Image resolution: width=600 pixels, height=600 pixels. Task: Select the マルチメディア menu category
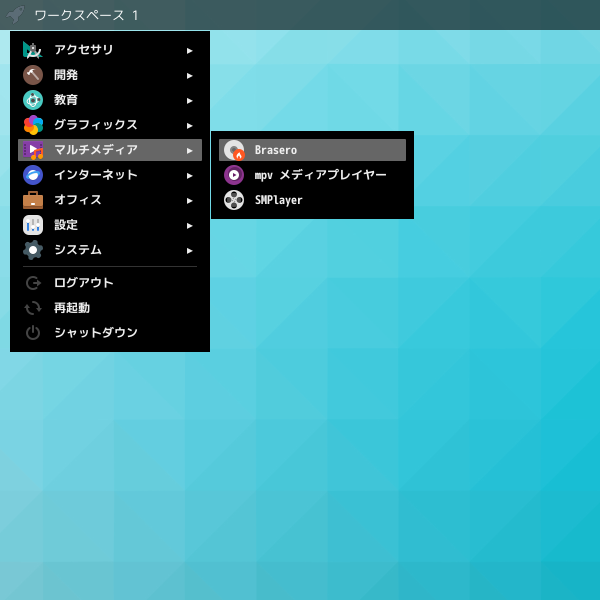pyautogui.click(x=110, y=150)
